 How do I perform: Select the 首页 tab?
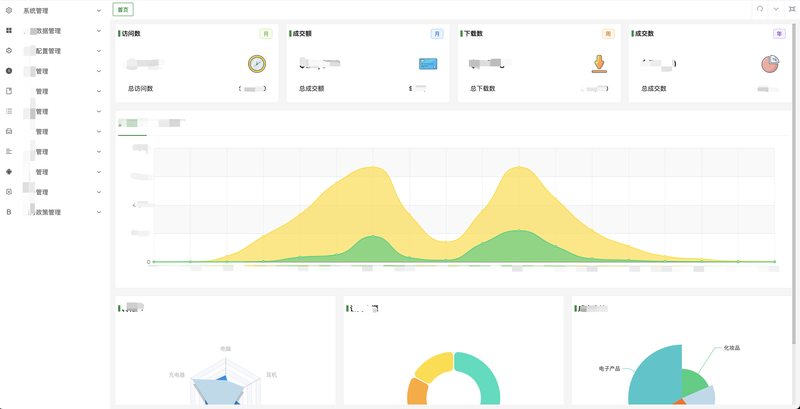tap(123, 9)
